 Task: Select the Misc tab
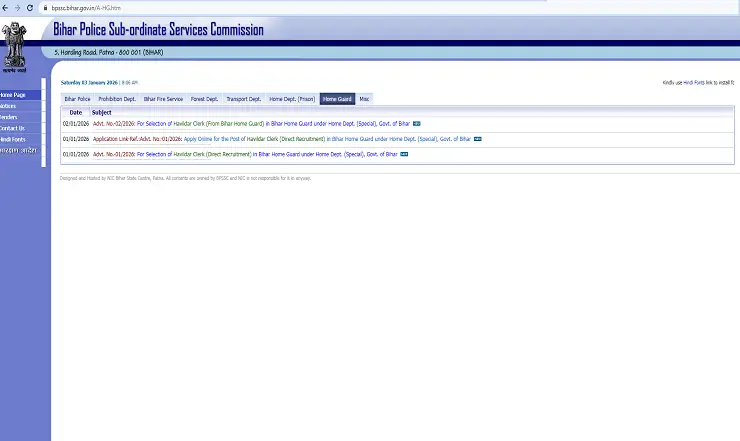(x=364, y=99)
